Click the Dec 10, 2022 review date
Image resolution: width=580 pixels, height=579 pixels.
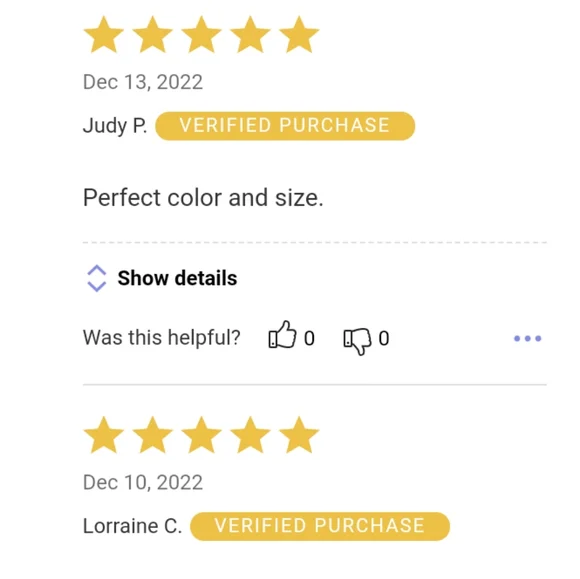[x=143, y=482]
